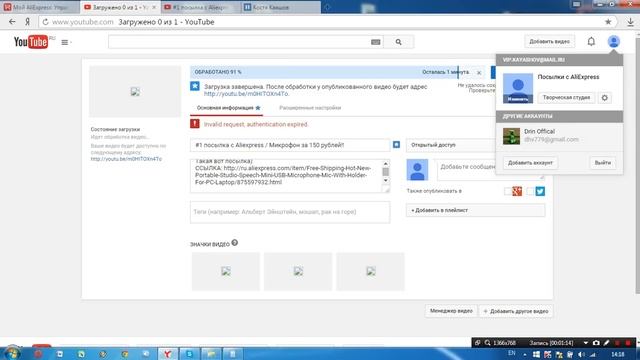
Task: Select the recorder pencil draw tool
Action: pos(607,343)
